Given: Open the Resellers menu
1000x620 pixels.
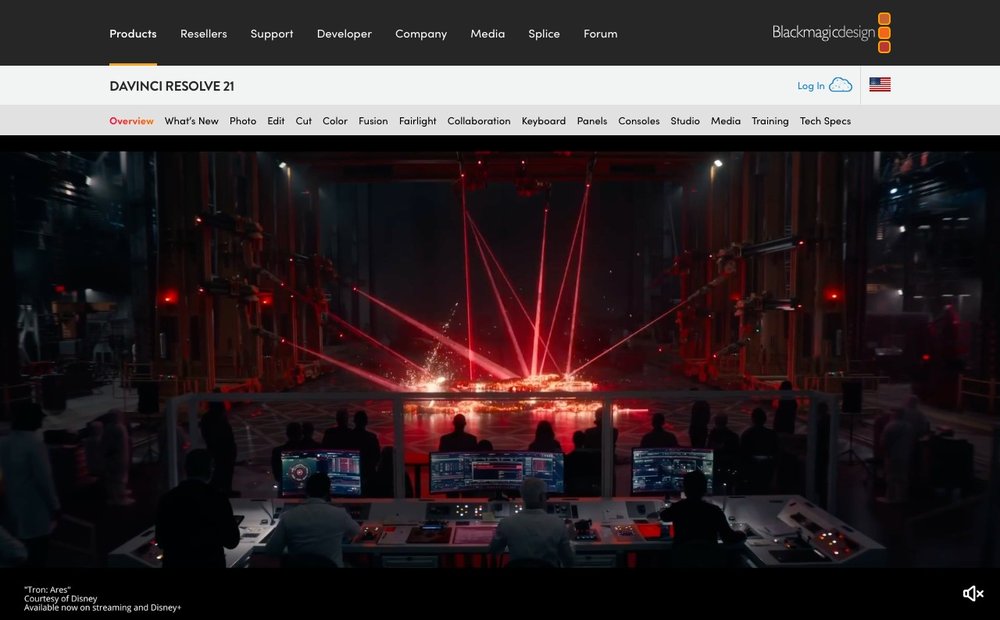Looking at the screenshot, I should click(x=203, y=33).
